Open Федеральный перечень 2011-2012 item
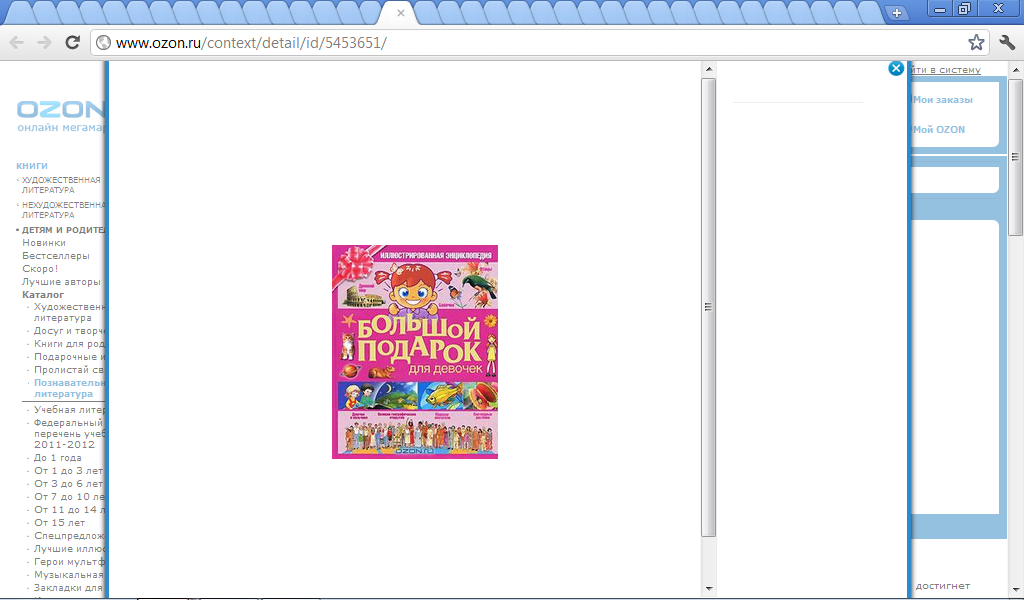Viewport: 1024px width, 600px height. click(69, 434)
